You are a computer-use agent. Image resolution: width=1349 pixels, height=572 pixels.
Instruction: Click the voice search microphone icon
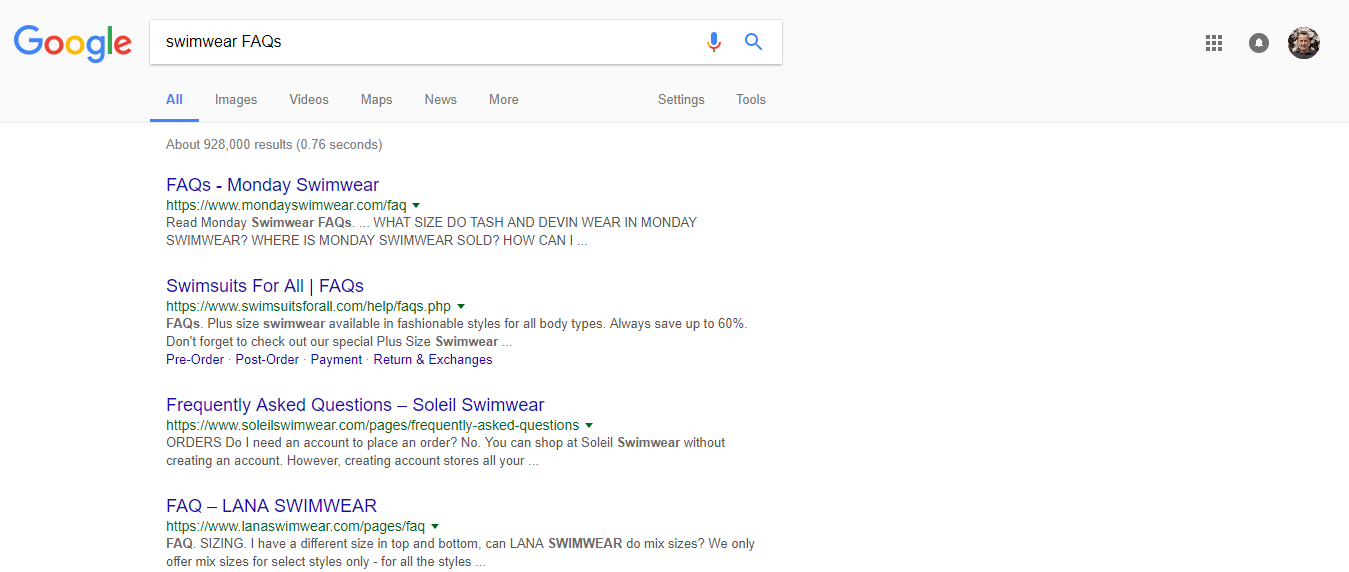coord(713,42)
